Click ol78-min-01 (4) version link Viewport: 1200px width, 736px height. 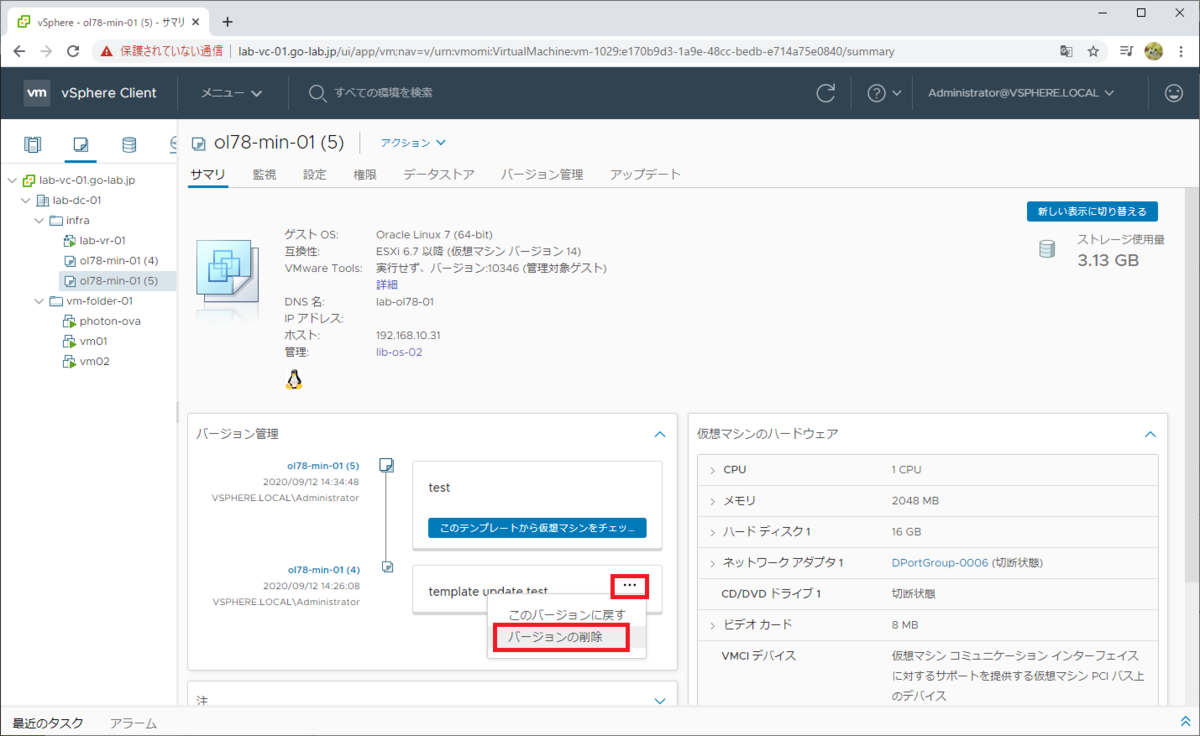tap(323, 570)
